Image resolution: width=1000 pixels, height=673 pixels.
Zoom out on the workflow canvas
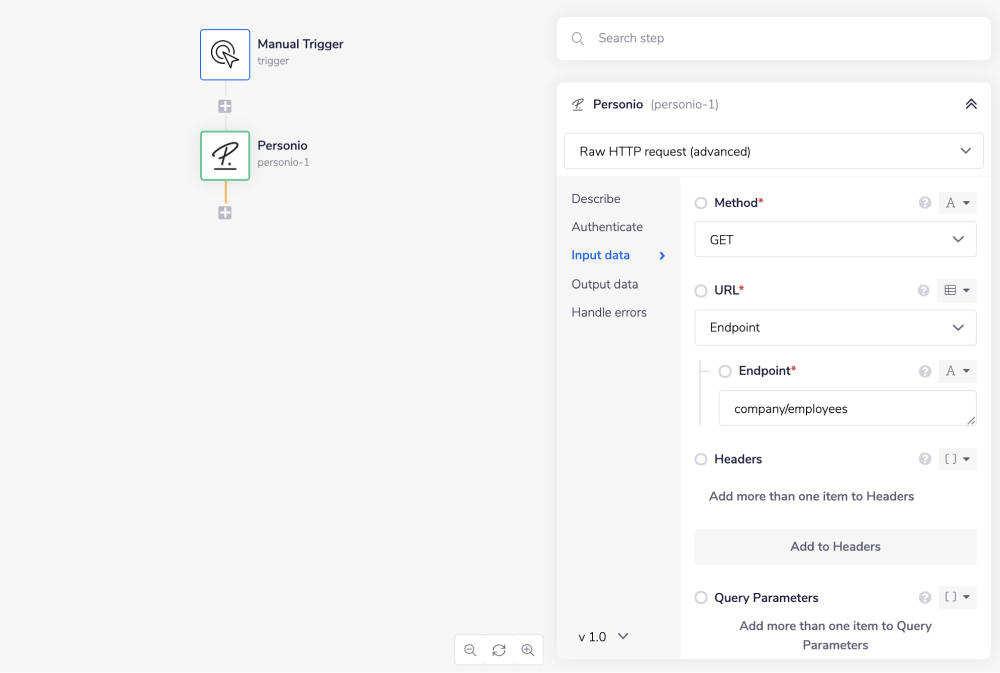click(470, 650)
